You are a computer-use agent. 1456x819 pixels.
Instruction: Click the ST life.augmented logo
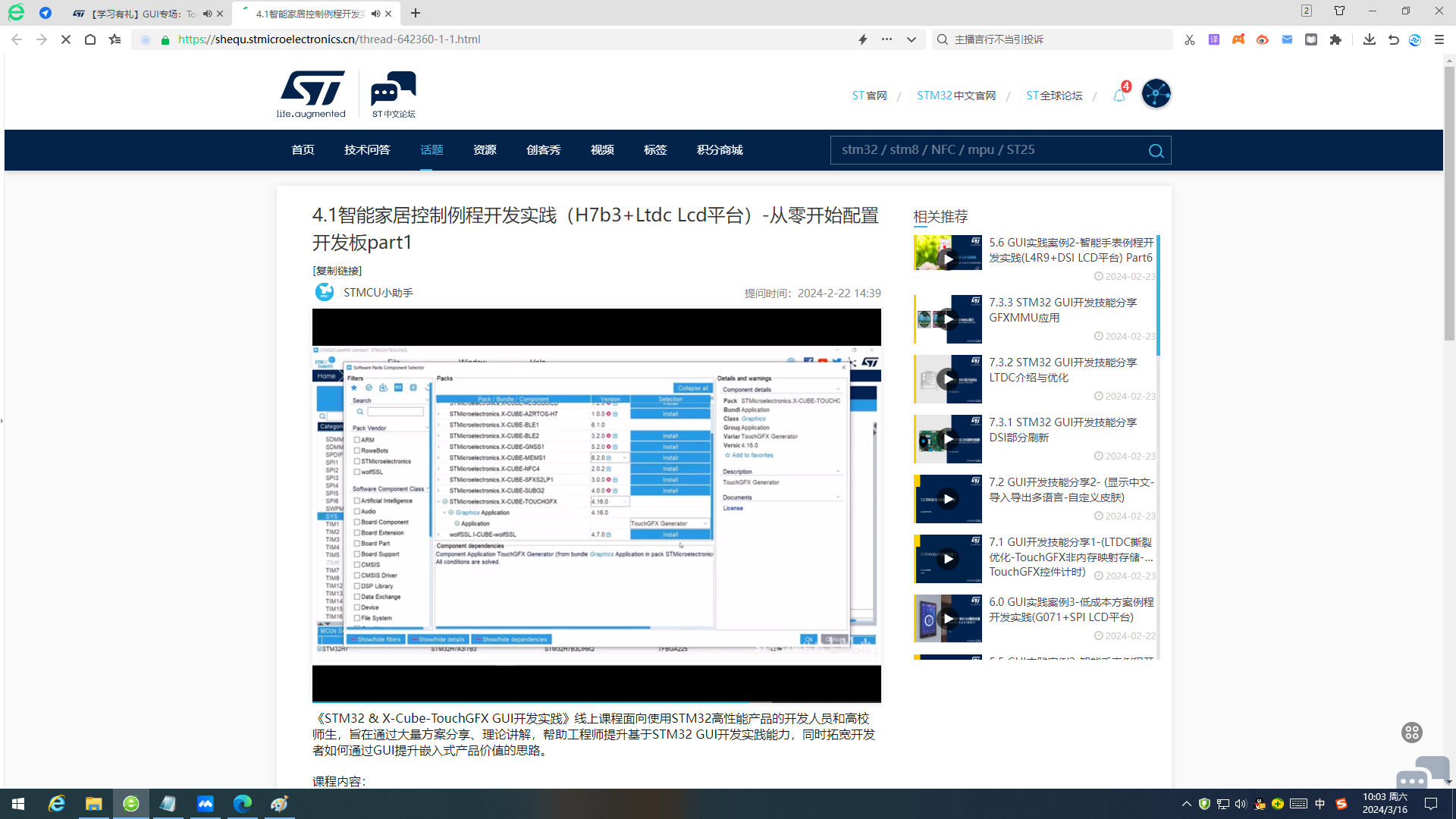pyautogui.click(x=311, y=95)
